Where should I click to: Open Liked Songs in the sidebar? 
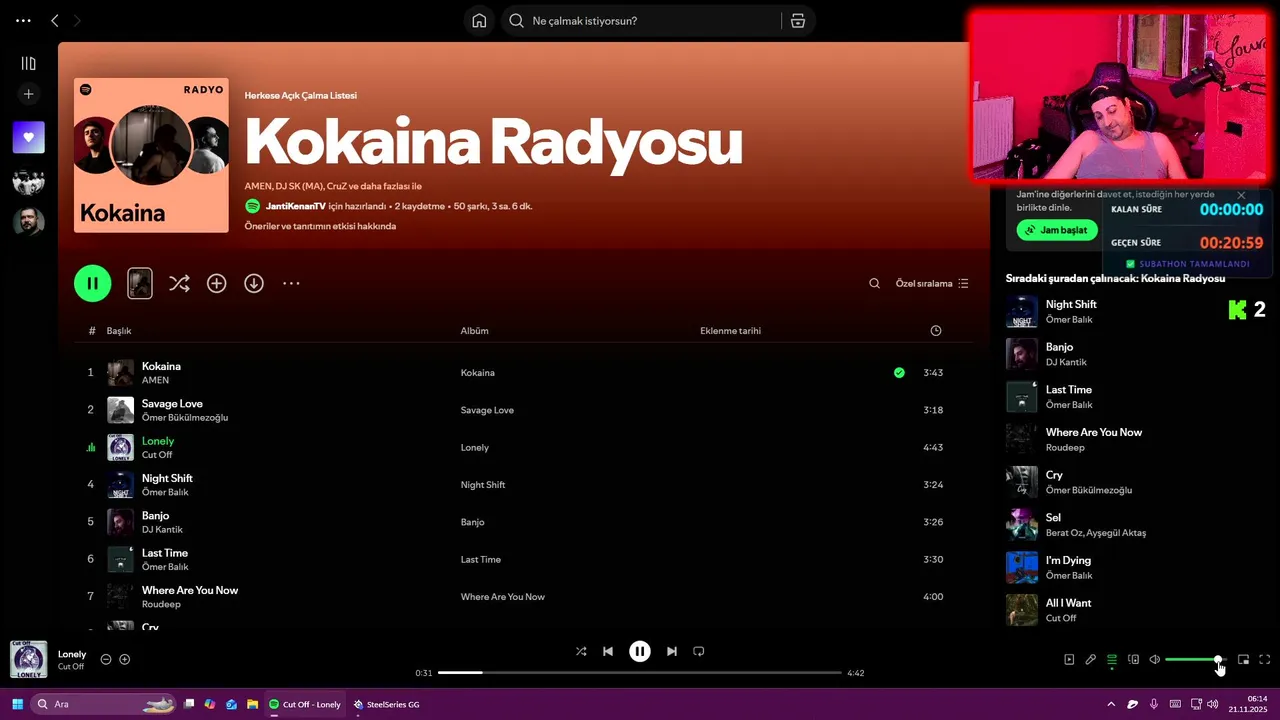coord(28,137)
